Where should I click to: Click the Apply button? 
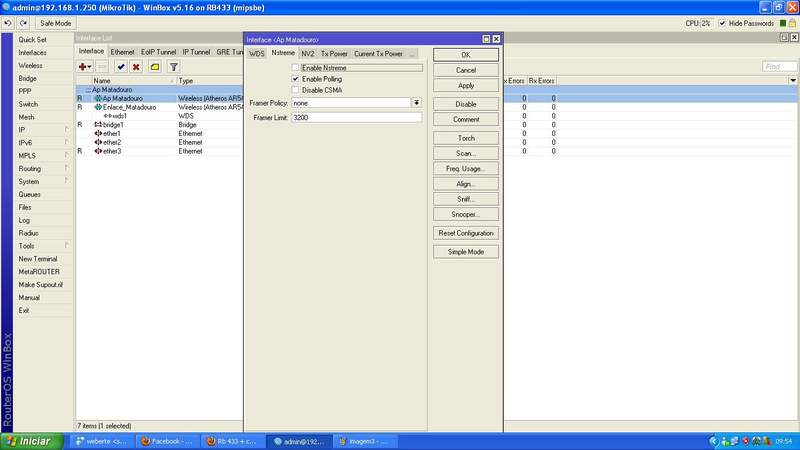tap(466, 86)
